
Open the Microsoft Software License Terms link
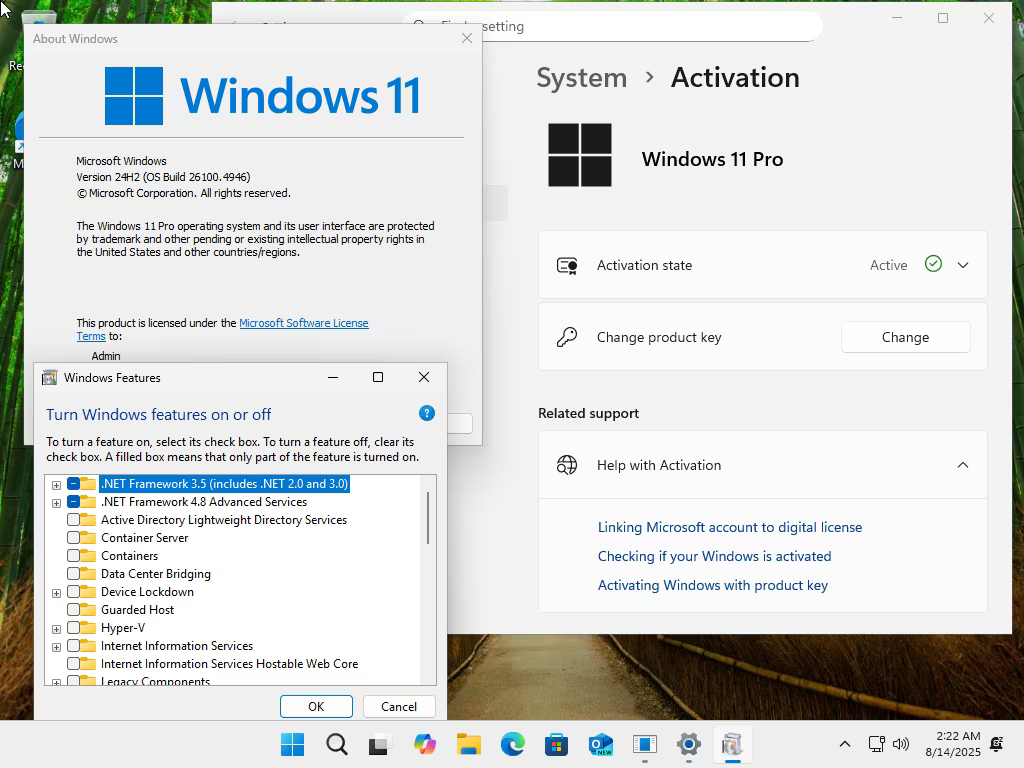click(x=223, y=329)
